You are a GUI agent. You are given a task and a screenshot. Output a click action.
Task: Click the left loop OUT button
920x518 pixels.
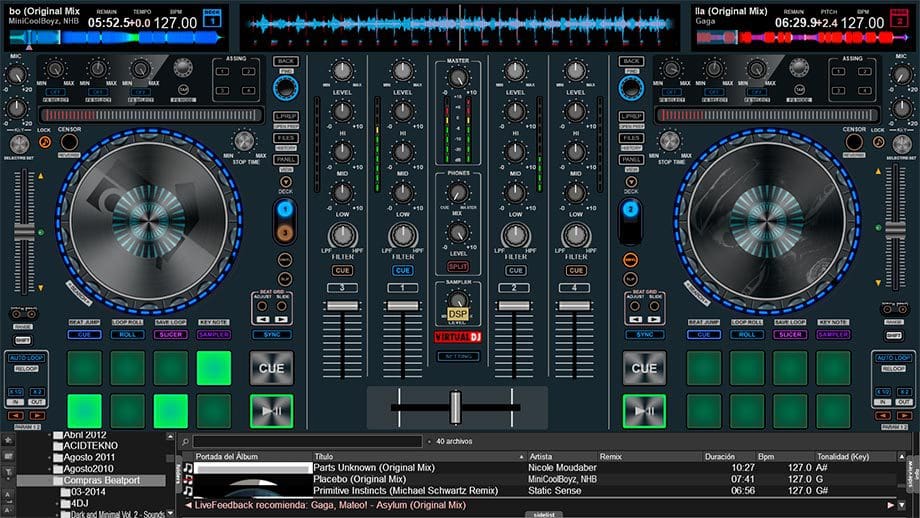[36, 402]
